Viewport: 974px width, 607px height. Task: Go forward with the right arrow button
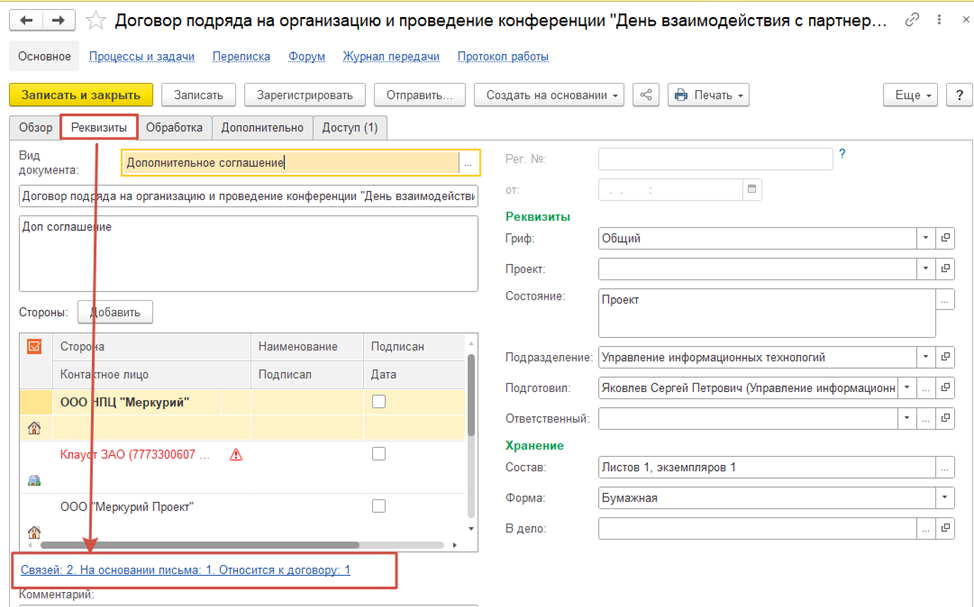coord(58,21)
